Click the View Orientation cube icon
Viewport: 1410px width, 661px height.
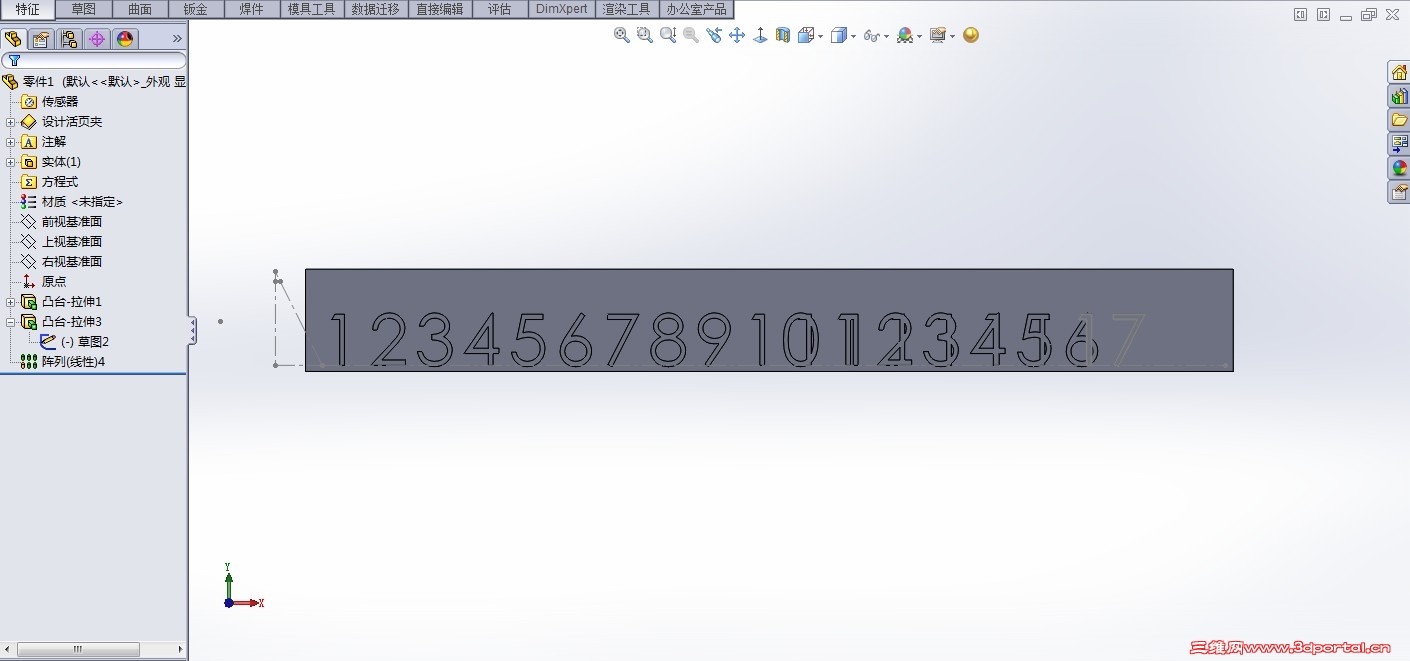(805, 35)
